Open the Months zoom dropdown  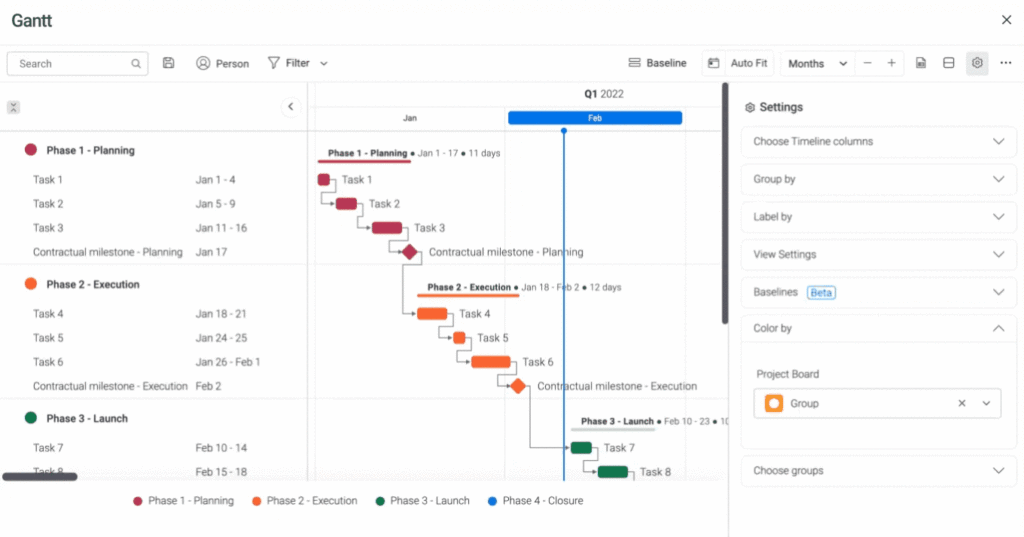click(x=816, y=63)
